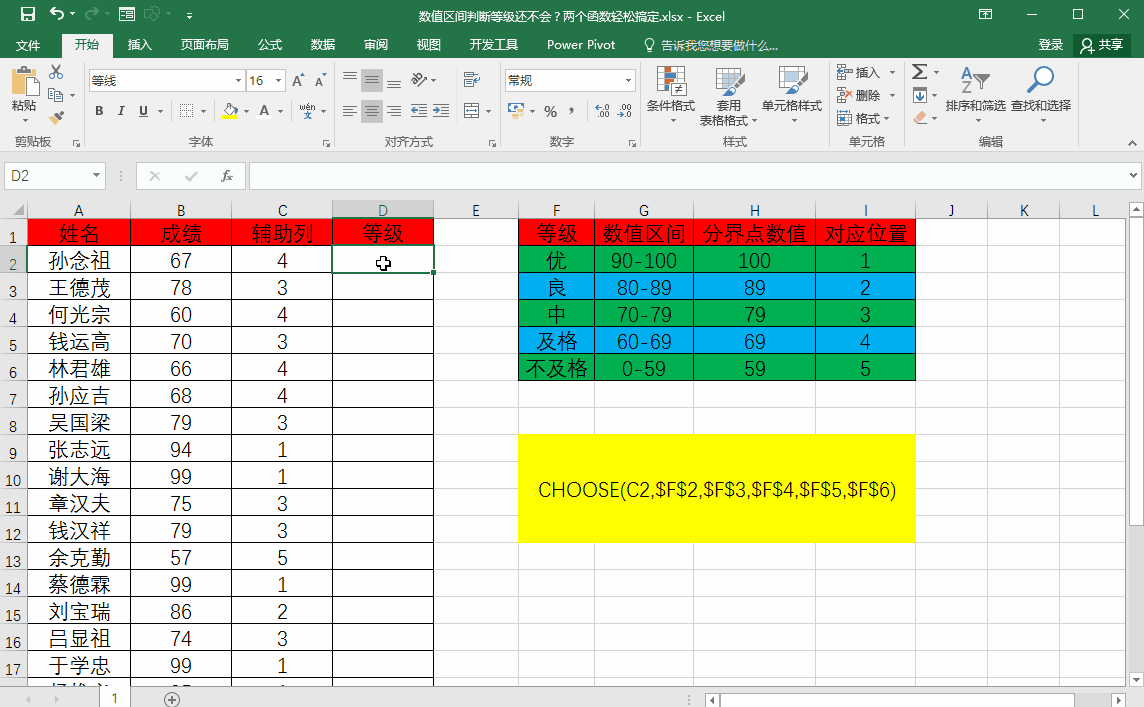Screen dimensions: 1144x707
Task: Click the 格式 format cells button
Action: (864, 118)
